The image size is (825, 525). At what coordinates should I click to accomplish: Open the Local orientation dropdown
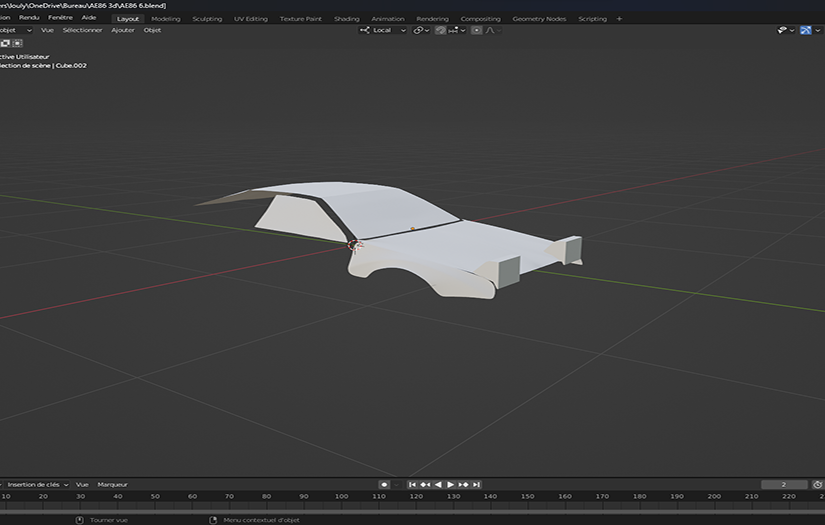pos(388,30)
